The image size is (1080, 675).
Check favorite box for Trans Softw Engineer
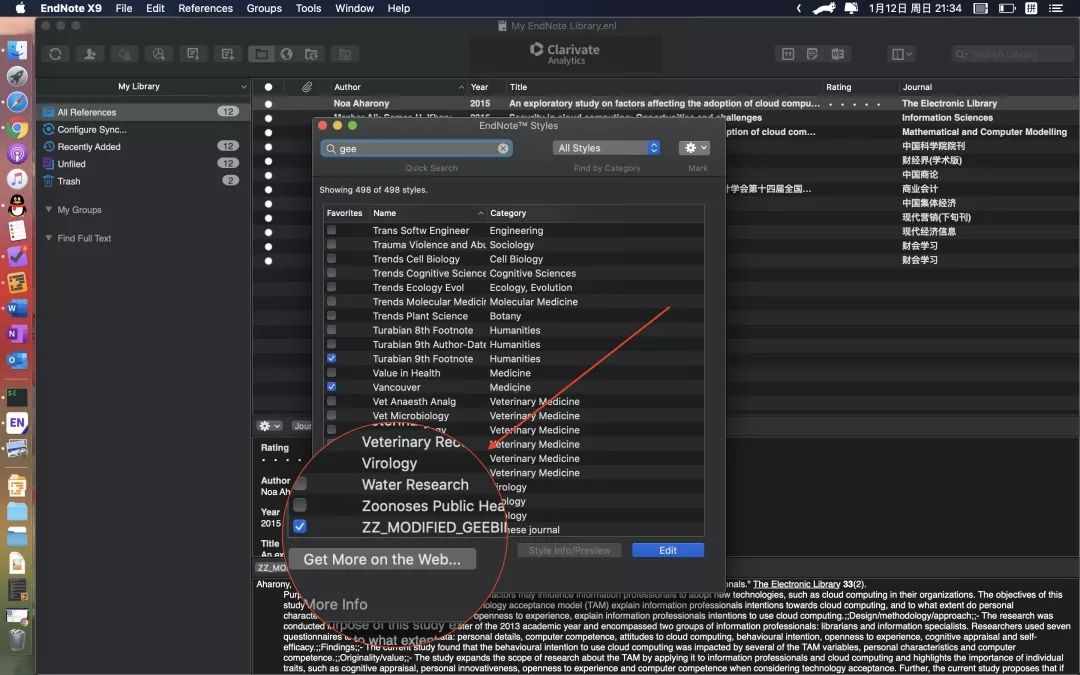coord(331,230)
